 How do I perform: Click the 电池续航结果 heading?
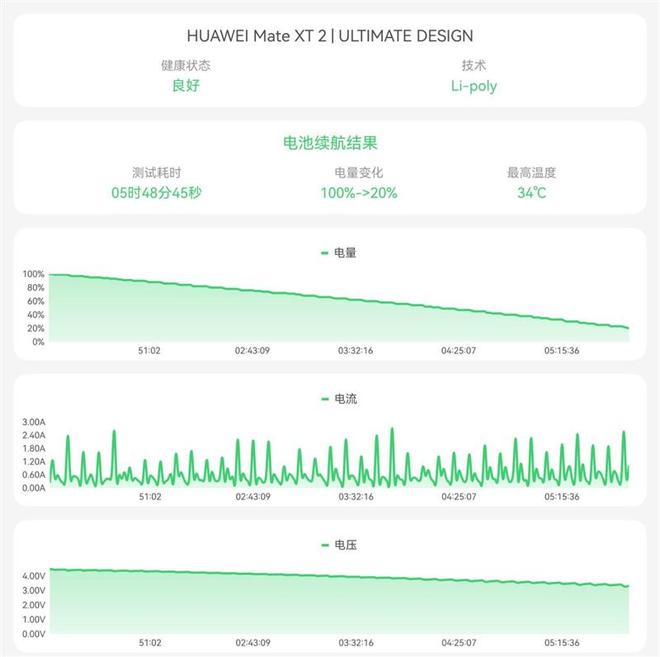tap(330, 143)
